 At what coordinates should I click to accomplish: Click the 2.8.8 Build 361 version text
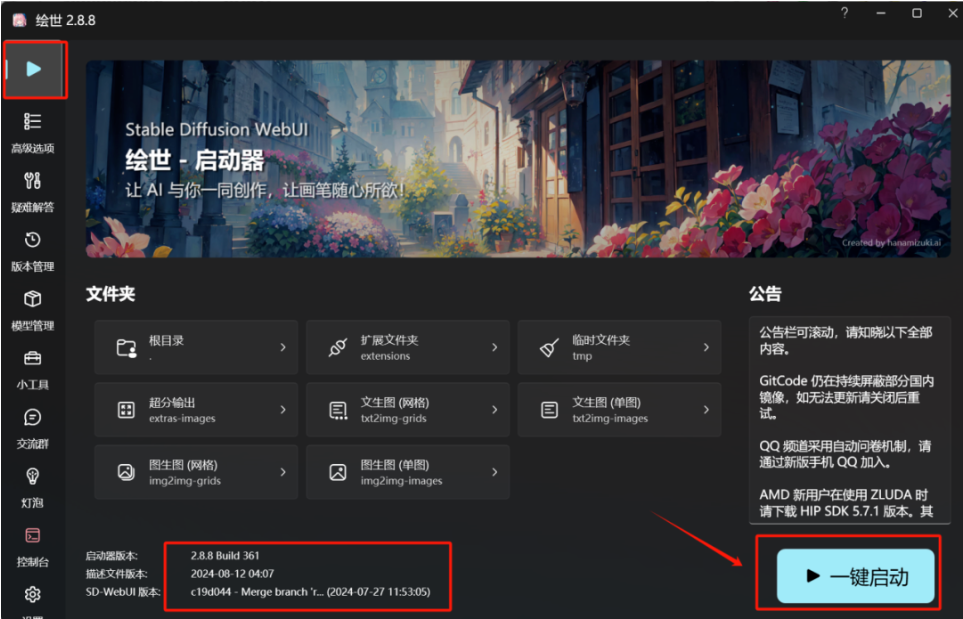tap(225, 556)
